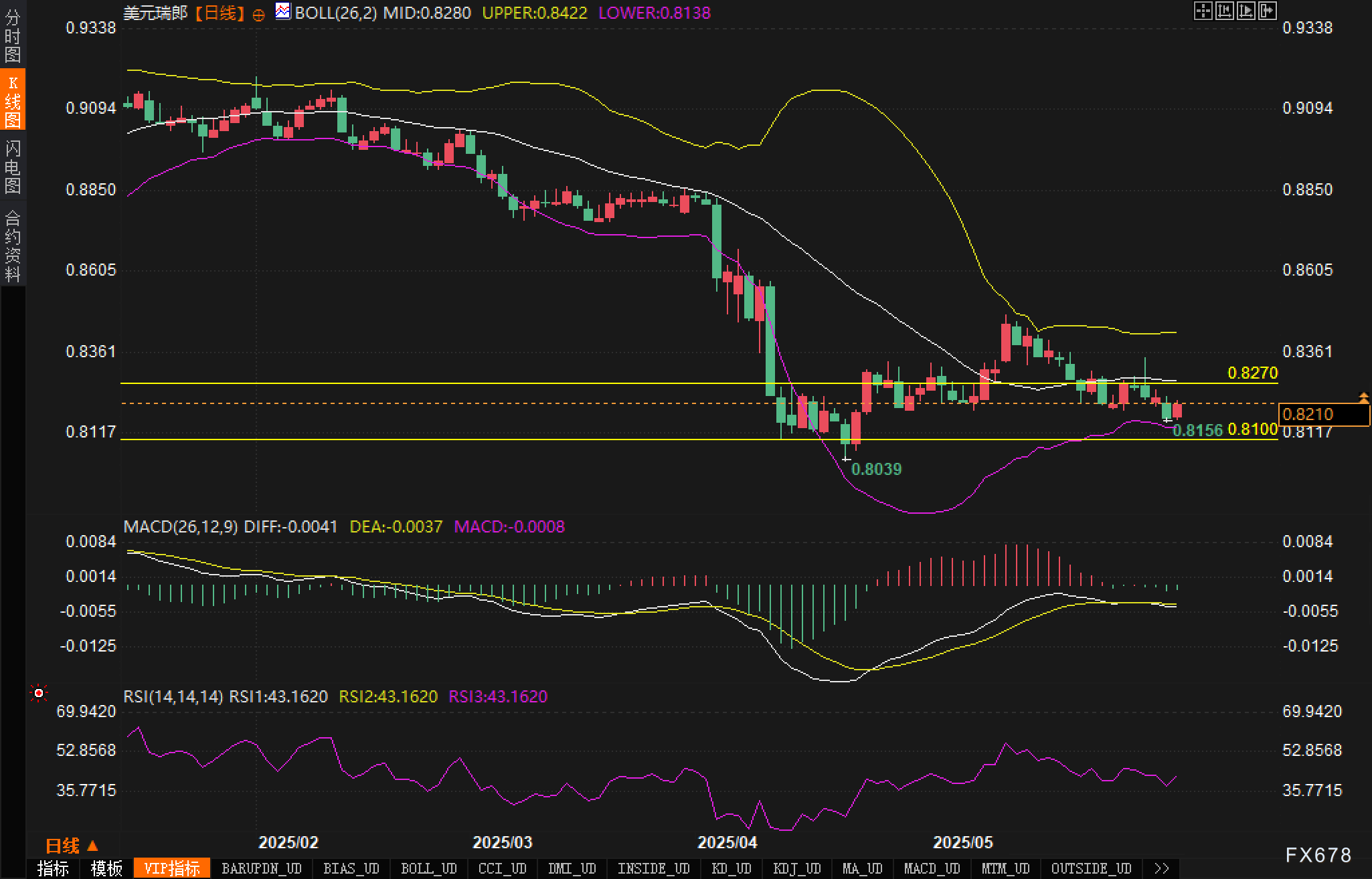Click the crosshair cursor icon at top right
Image resolution: width=1372 pixels, height=879 pixels.
pyautogui.click(x=1203, y=11)
